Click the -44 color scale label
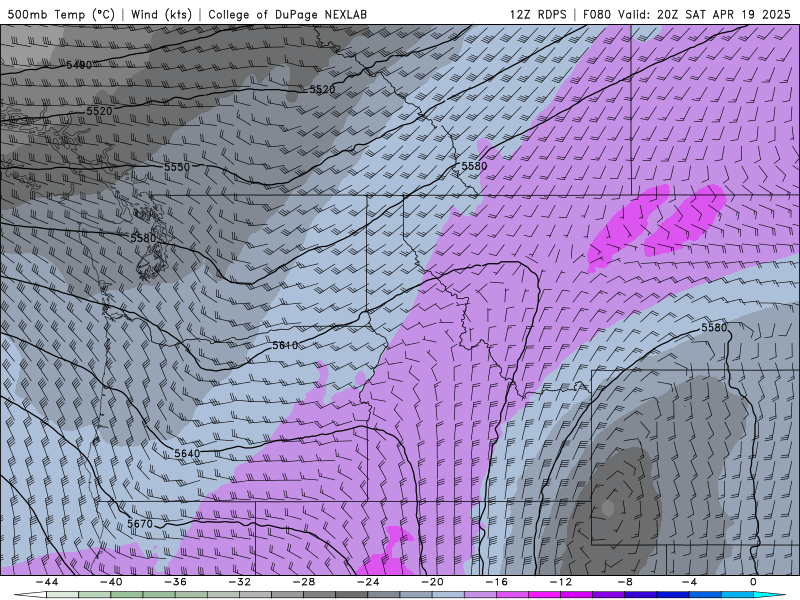This screenshot has height=600, width=800. (x=47, y=582)
